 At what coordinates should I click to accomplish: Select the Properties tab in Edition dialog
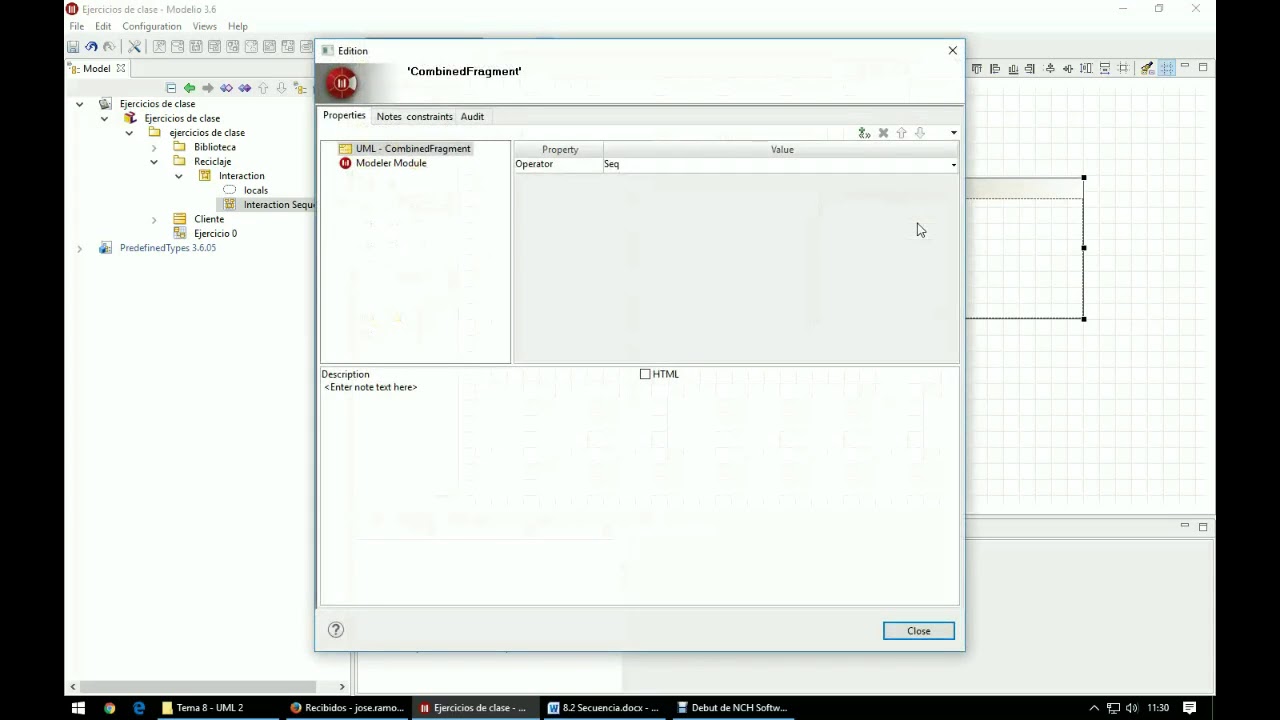click(x=344, y=116)
